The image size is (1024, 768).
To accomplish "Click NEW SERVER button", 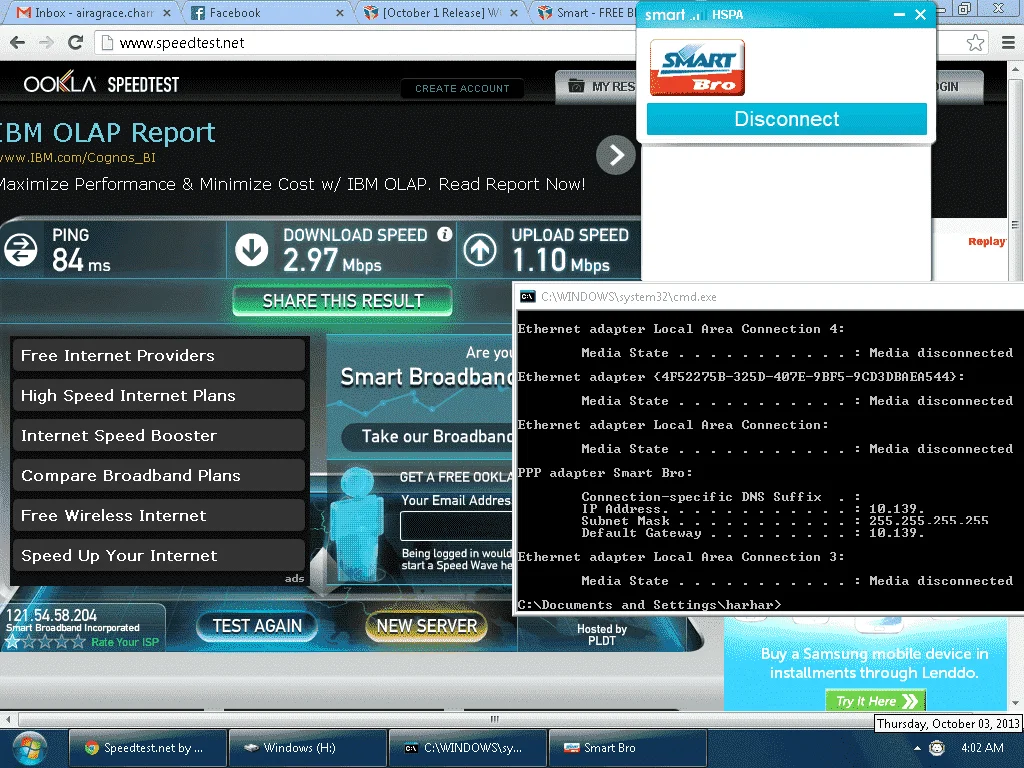I will [x=426, y=626].
